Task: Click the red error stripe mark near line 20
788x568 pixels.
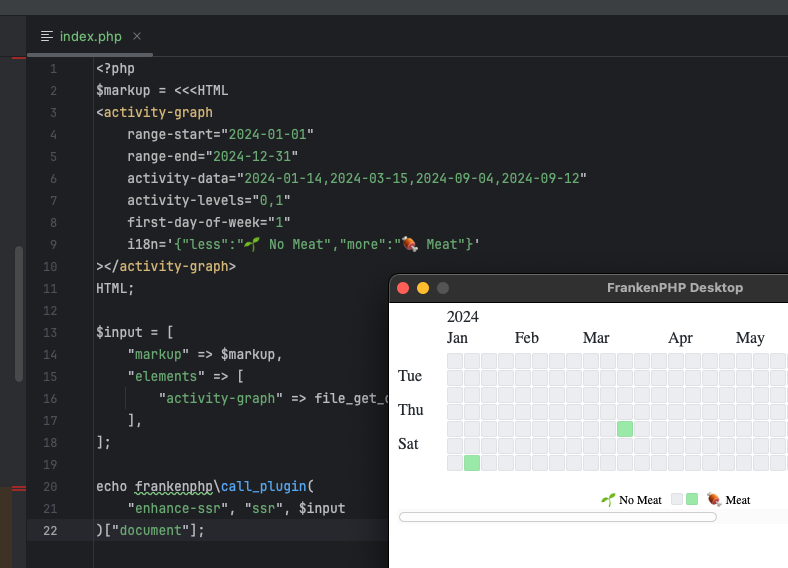Action: (19, 488)
